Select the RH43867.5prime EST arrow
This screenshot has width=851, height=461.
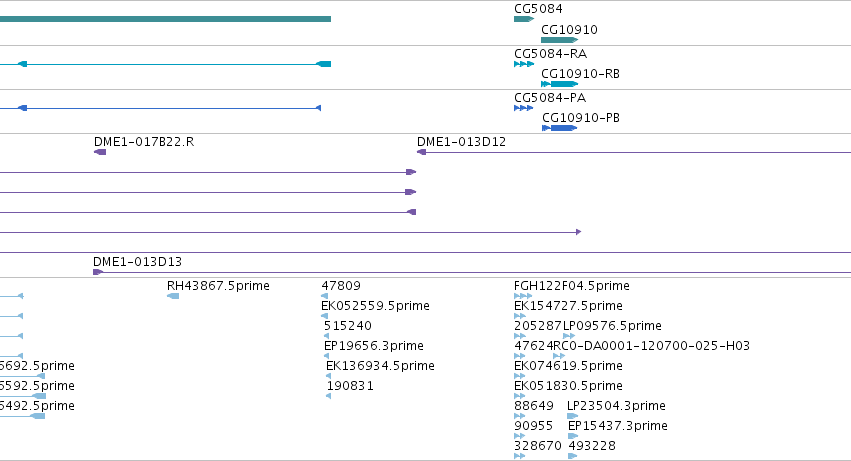[173, 296]
